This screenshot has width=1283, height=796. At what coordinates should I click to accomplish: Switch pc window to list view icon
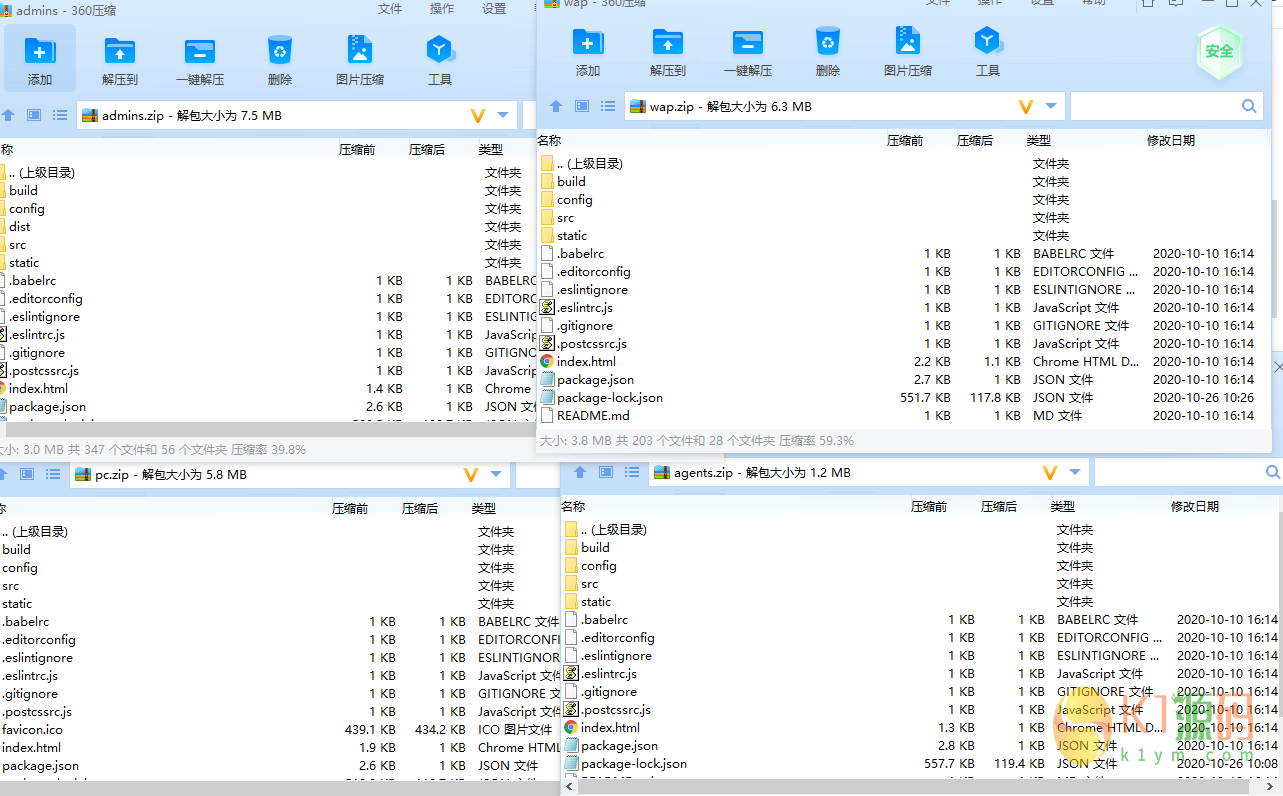[53, 474]
